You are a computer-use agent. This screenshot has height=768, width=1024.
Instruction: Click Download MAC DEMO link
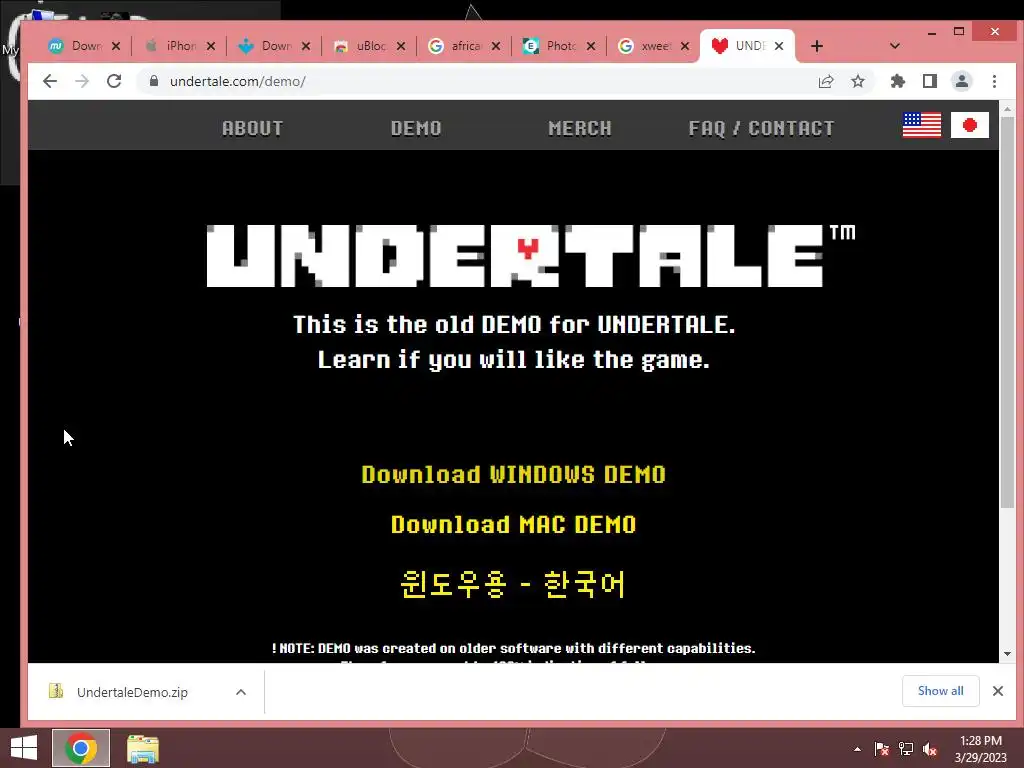(x=513, y=524)
